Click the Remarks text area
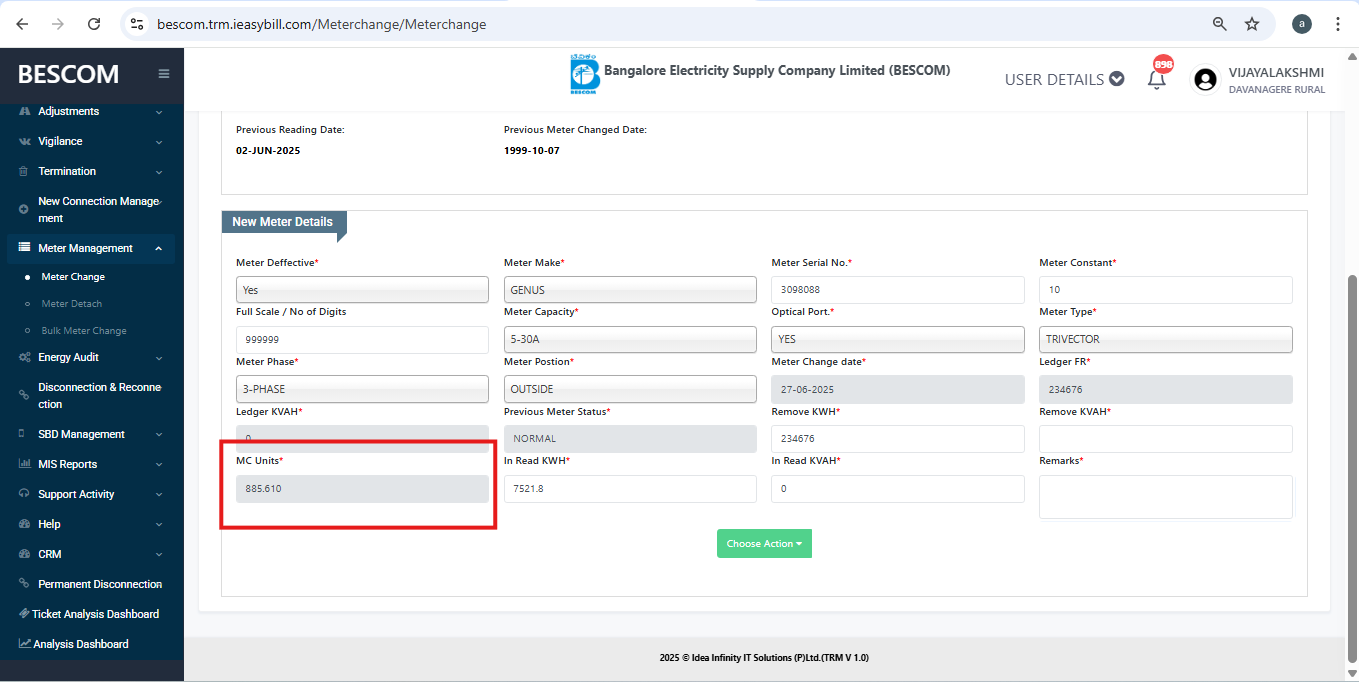Image resolution: width=1359 pixels, height=682 pixels. tap(1166, 497)
